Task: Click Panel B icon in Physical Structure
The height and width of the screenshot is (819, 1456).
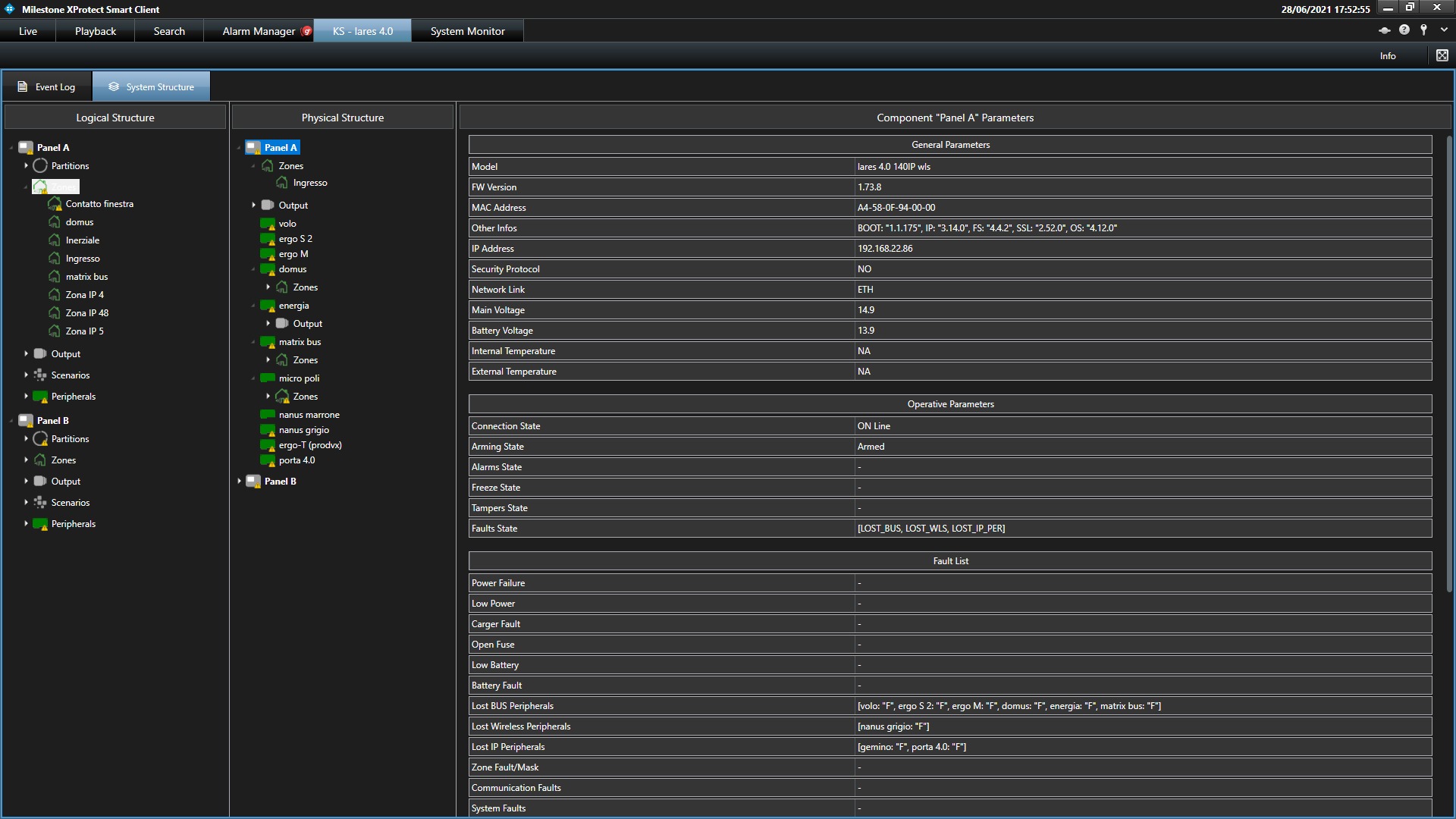Action: tap(253, 481)
